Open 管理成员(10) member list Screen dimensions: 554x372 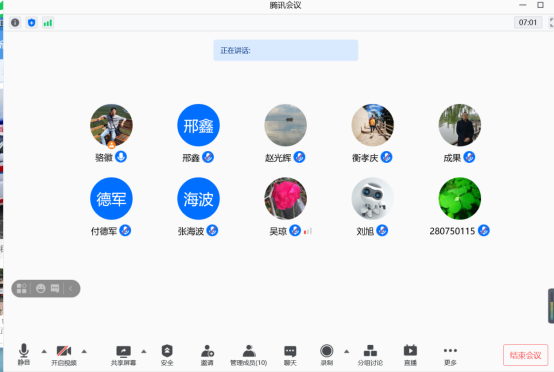(249, 355)
